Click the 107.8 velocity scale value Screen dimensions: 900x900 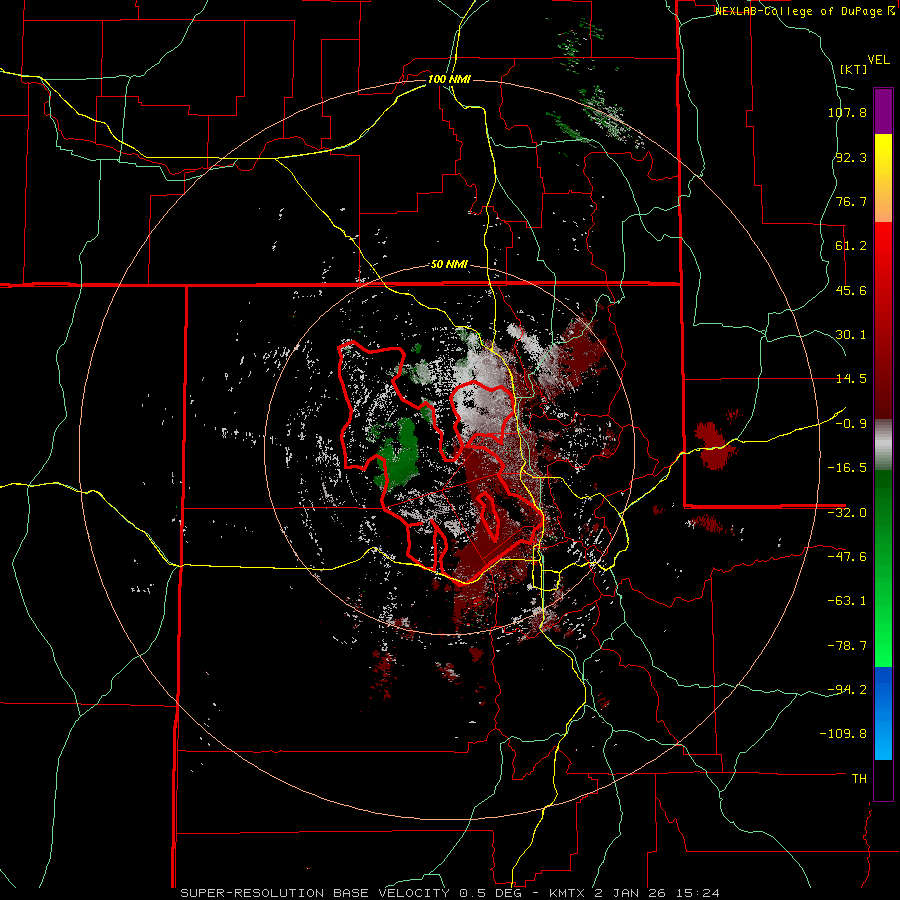coord(847,112)
